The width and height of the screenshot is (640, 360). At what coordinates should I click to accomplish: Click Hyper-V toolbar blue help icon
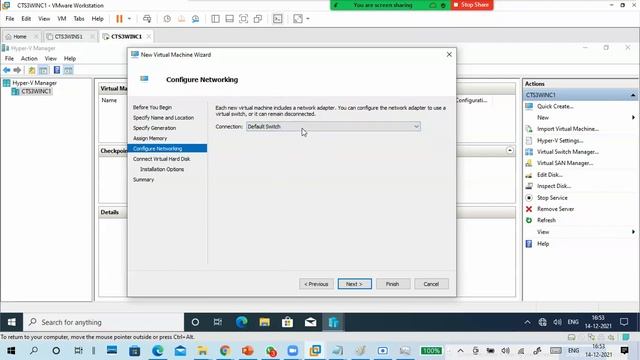(57, 70)
